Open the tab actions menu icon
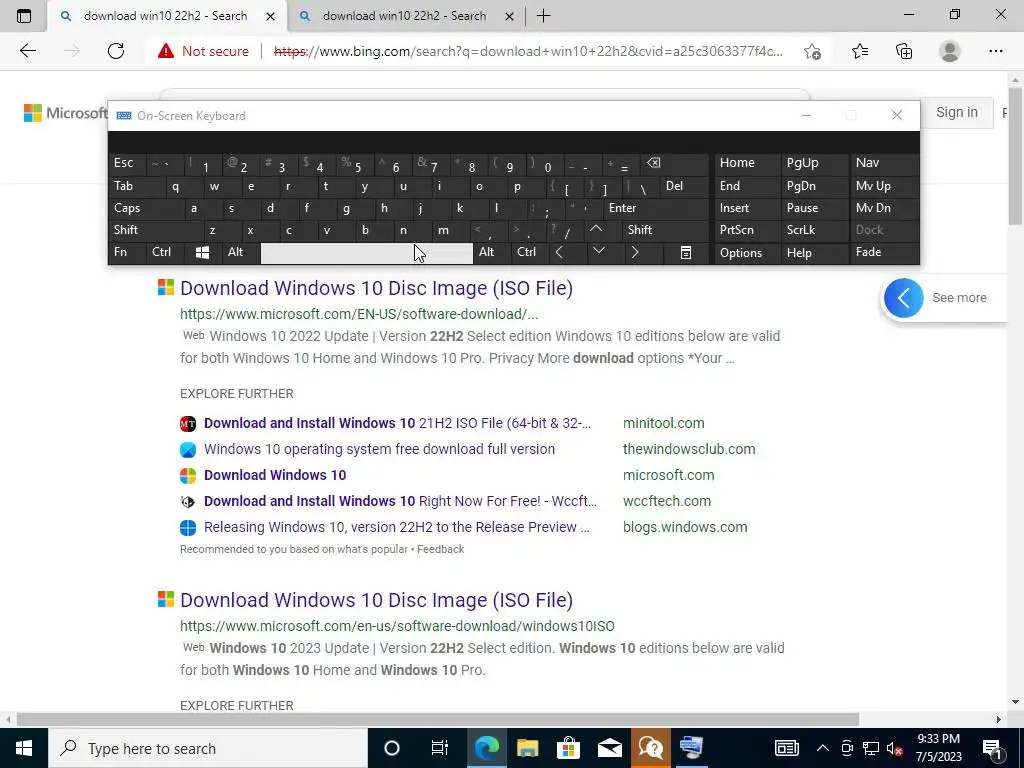This screenshot has height=768, width=1024. [24, 16]
